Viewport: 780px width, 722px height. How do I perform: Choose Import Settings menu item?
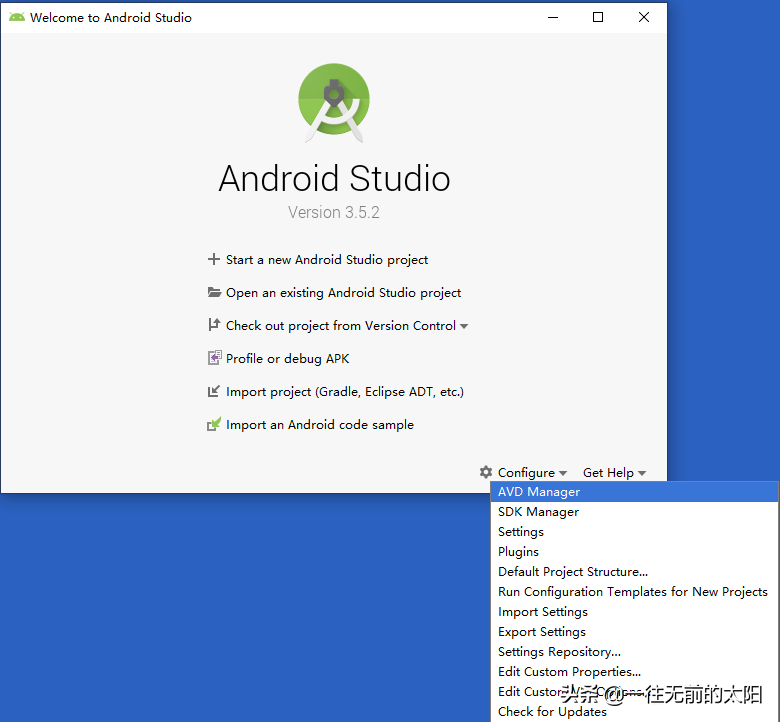[x=634, y=612]
